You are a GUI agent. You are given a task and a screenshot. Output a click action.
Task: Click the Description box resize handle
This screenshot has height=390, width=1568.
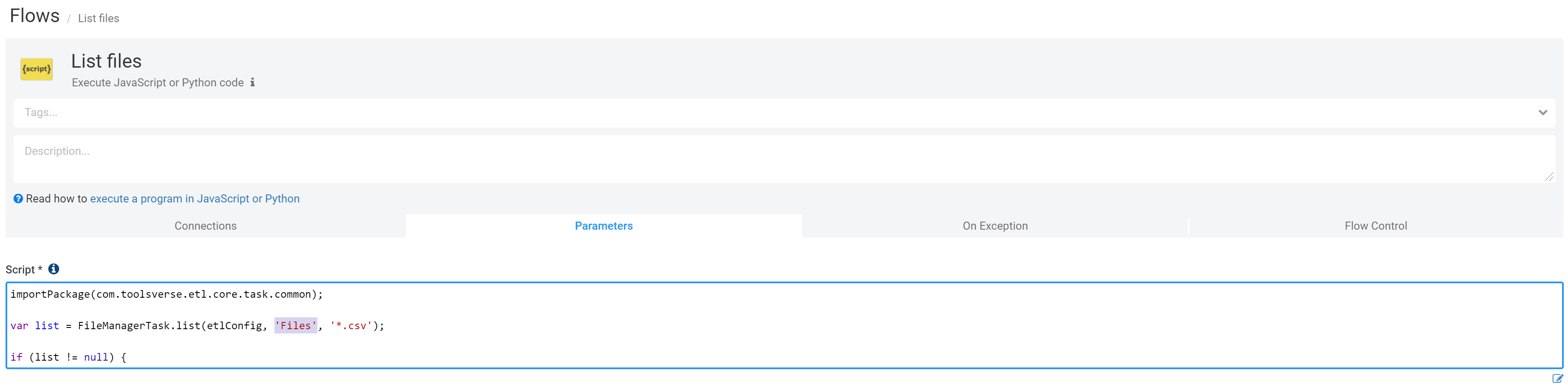pyautogui.click(x=1548, y=176)
